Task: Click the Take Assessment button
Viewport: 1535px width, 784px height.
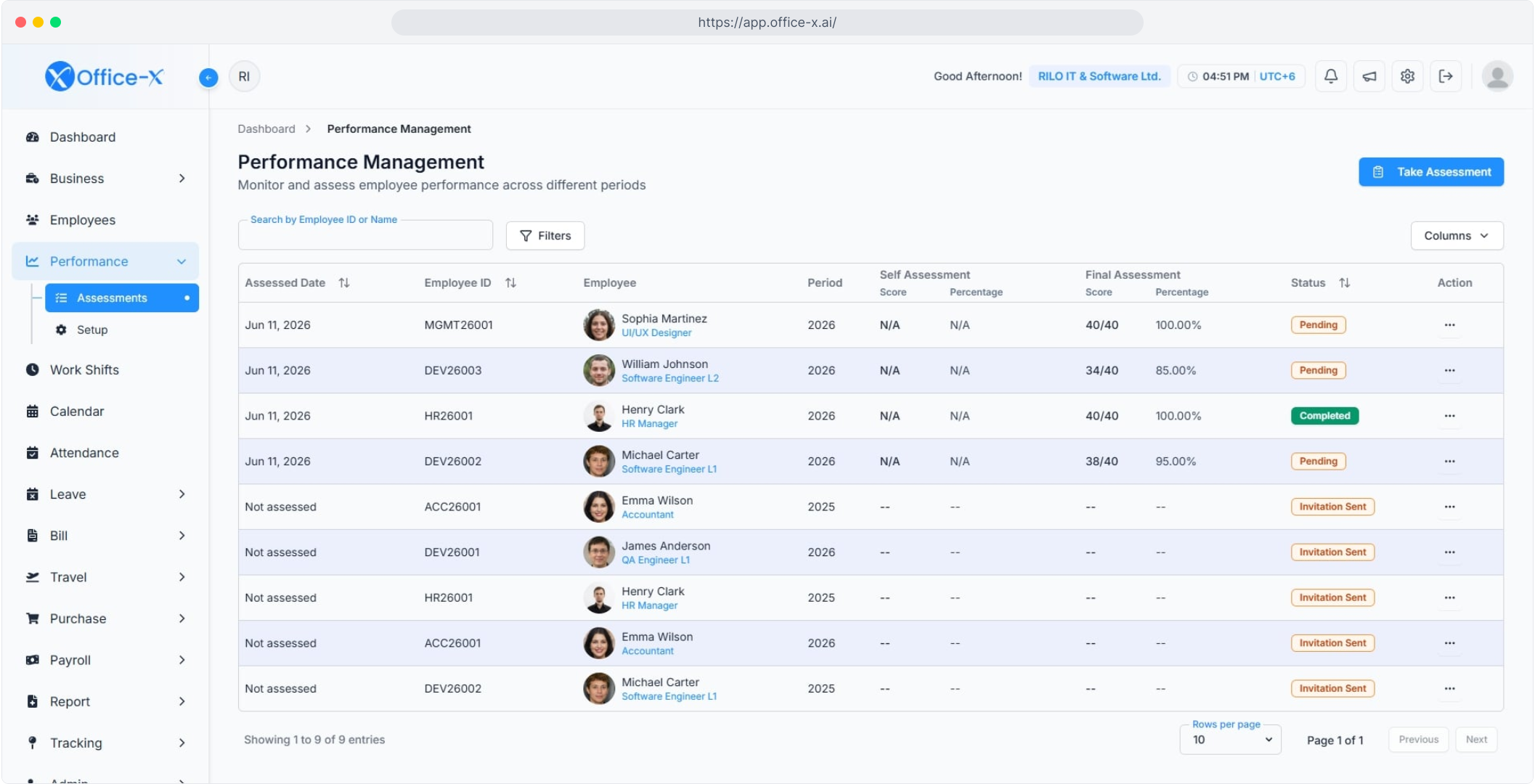Action: point(1431,172)
